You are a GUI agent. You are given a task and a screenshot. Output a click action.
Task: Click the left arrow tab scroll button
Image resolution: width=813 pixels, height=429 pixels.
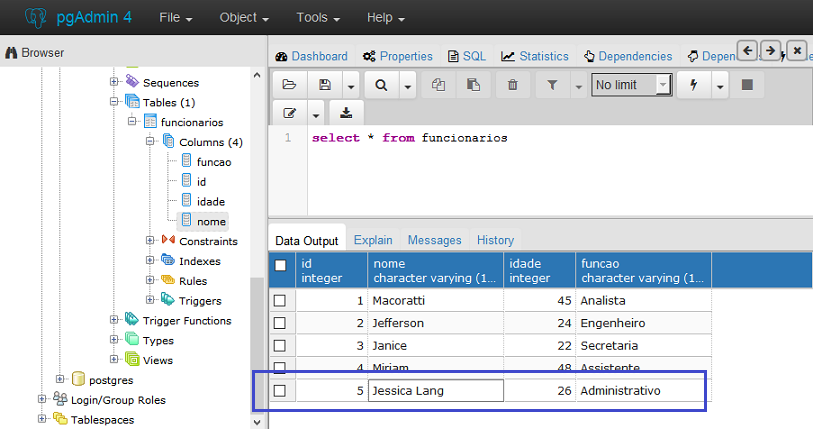(747, 51)
